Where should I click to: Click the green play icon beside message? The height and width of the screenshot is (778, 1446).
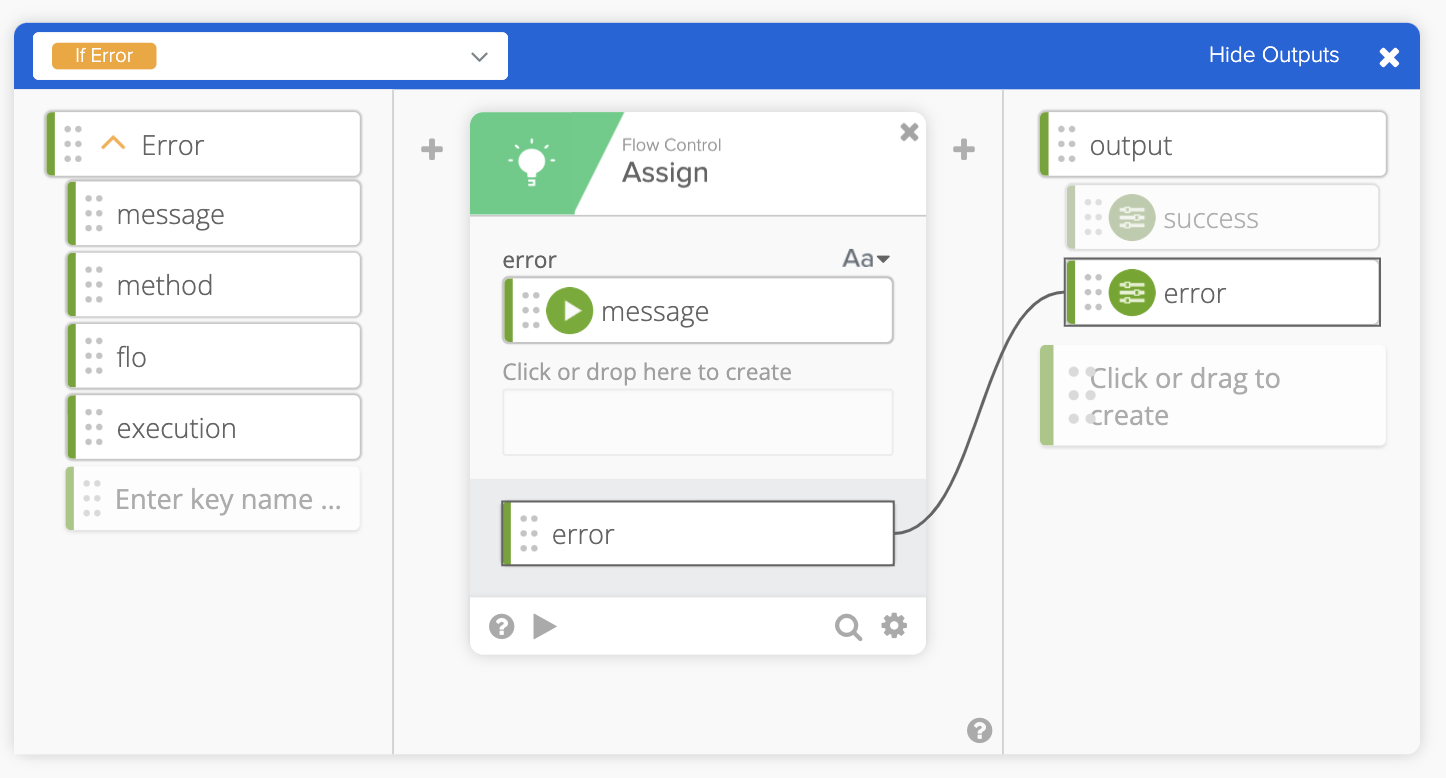570,311
